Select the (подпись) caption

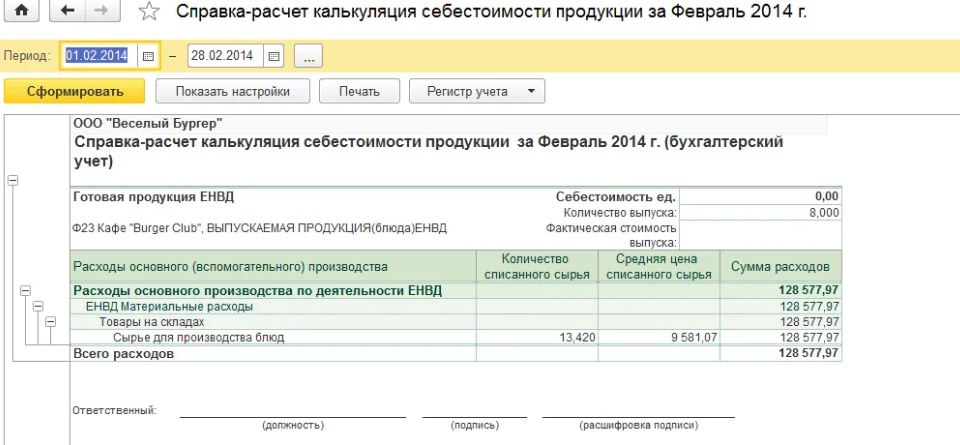pos(474,425)
